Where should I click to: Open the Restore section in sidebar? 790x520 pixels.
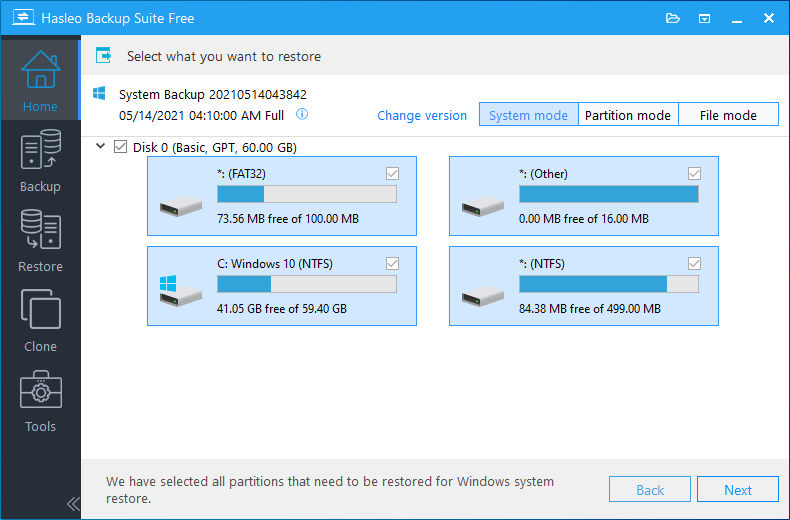(40, 240)
